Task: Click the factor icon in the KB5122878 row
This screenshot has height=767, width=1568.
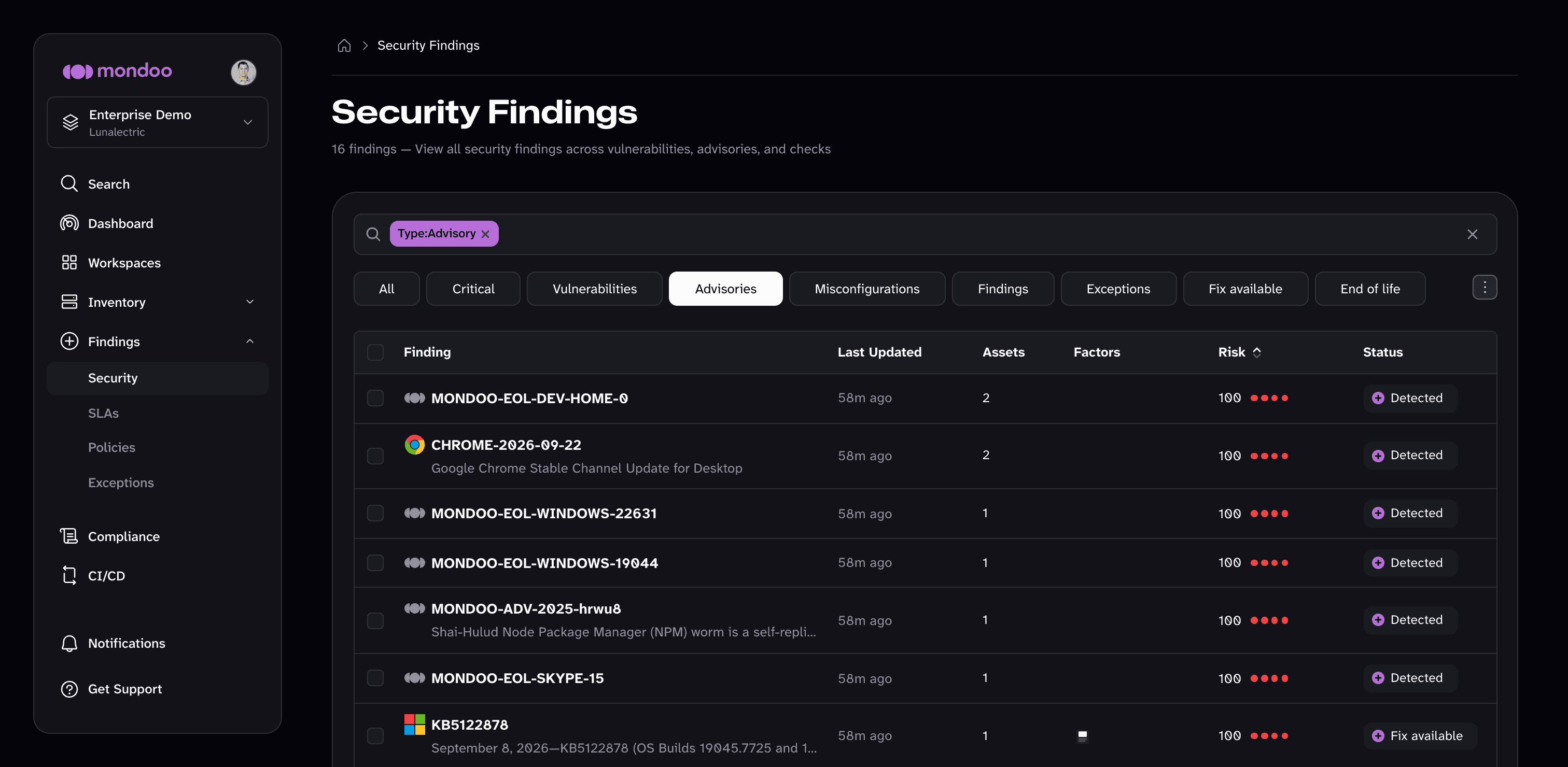Action: click(1082, 736)
